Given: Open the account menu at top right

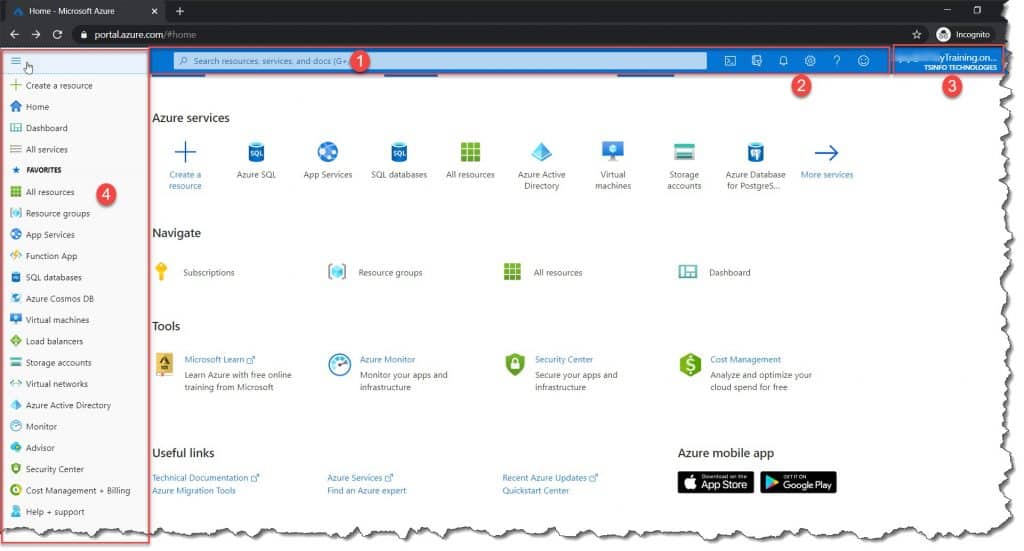Looking at the screenshot, I should coord(948,61).
